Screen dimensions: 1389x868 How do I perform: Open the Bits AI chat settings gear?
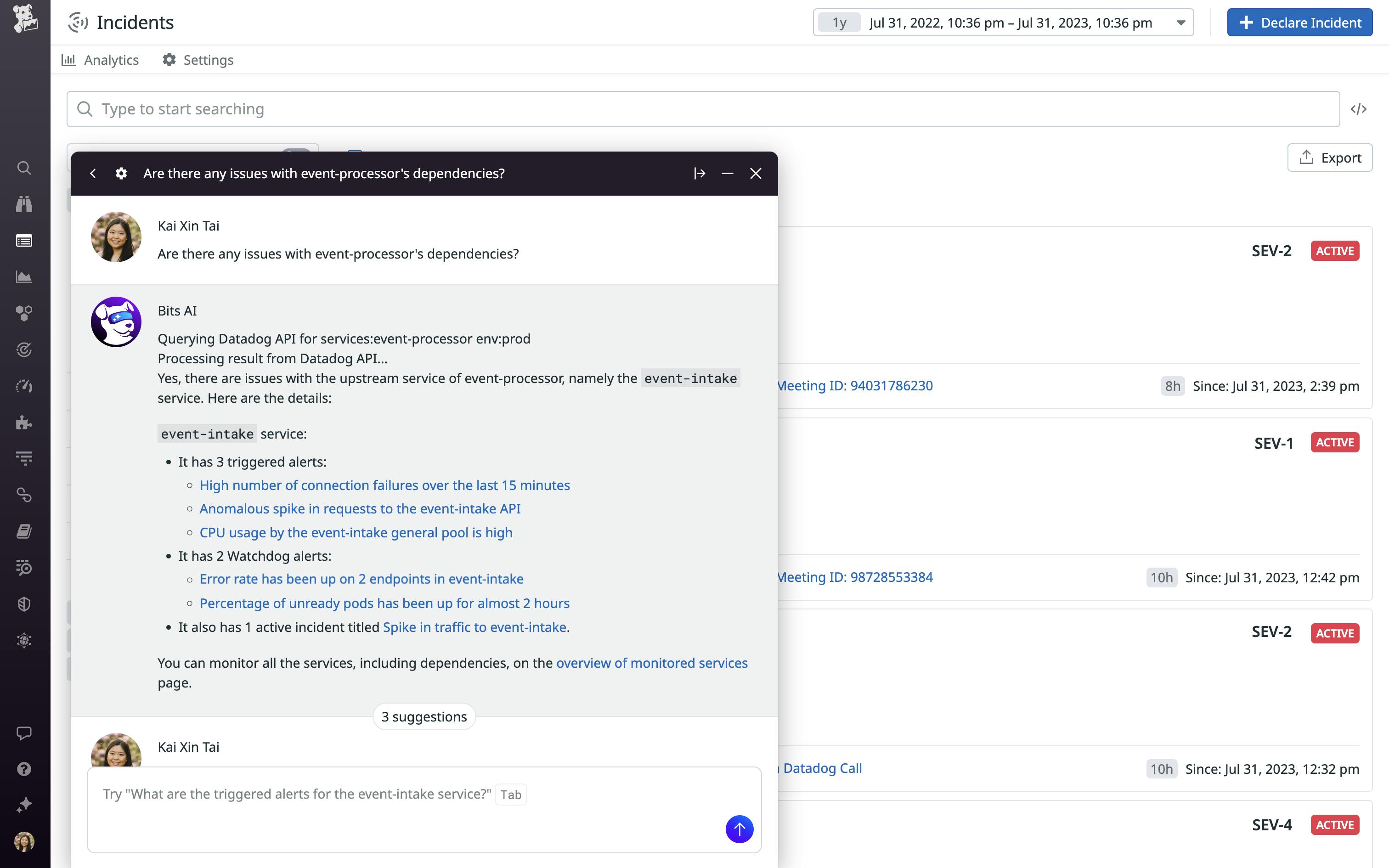click(121, 173)
